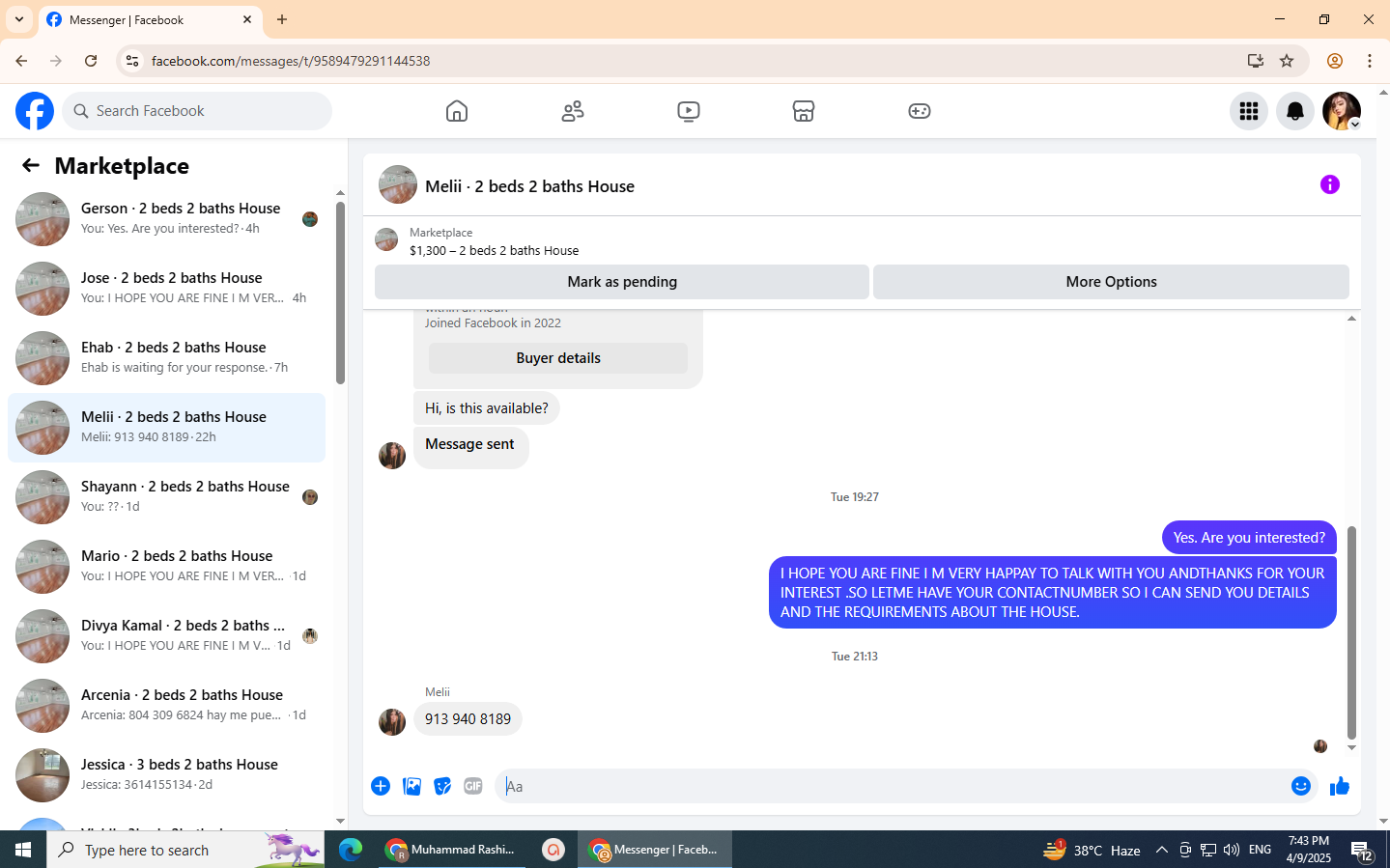The image size is (1390, 868).
Task: Open the Friends icon in top navigation
Action: pyautogui.click(x=573, y=111)
